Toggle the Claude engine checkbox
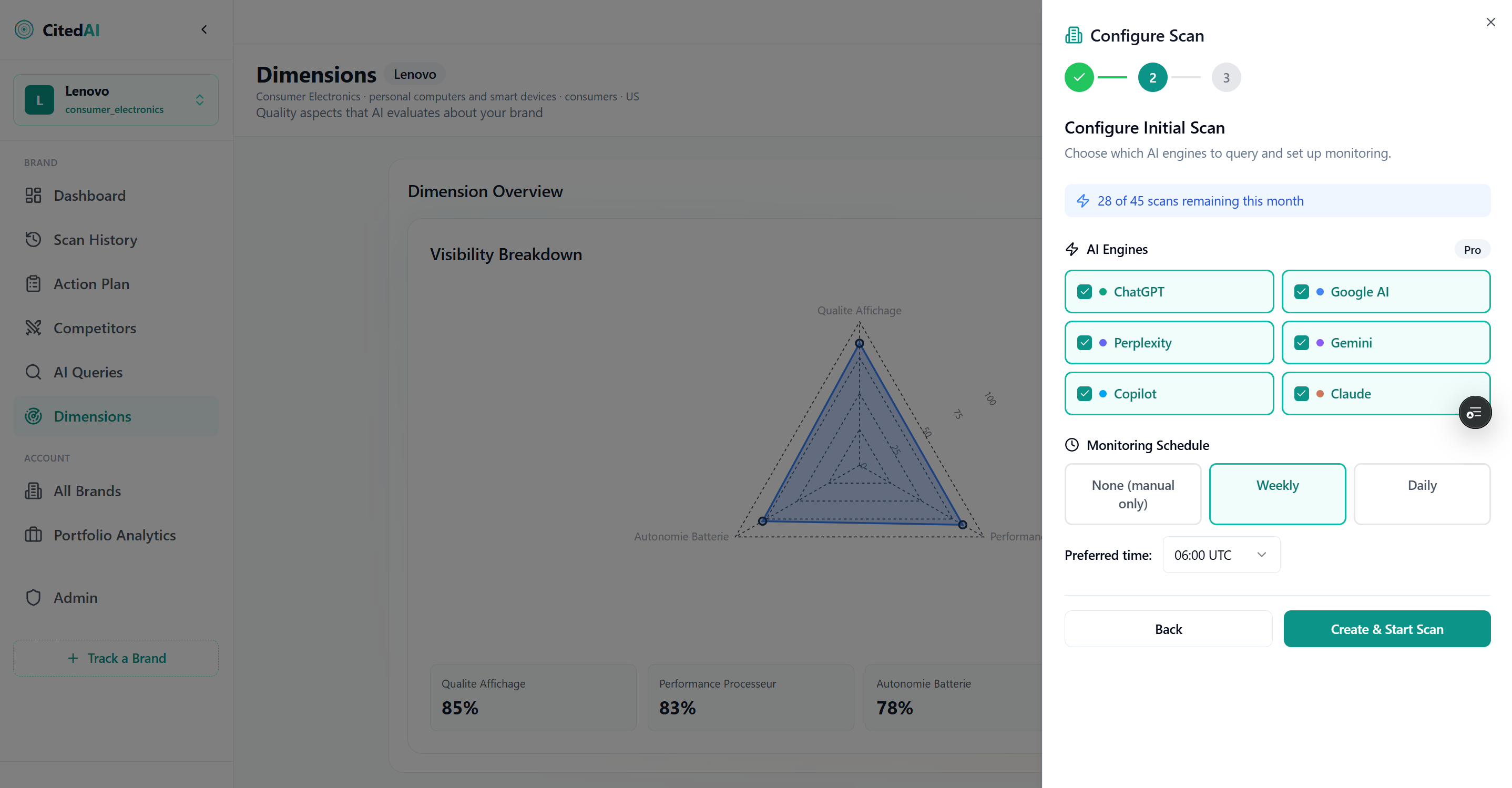The image size is (1512, 788). tap(1301, 394)
